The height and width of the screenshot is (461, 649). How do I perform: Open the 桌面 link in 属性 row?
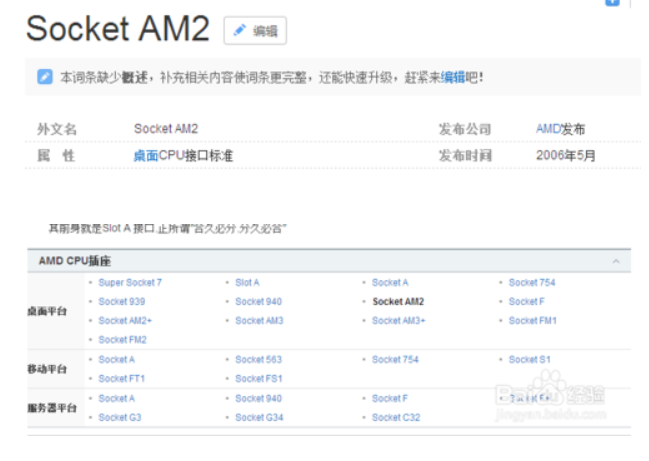(146, 156)
